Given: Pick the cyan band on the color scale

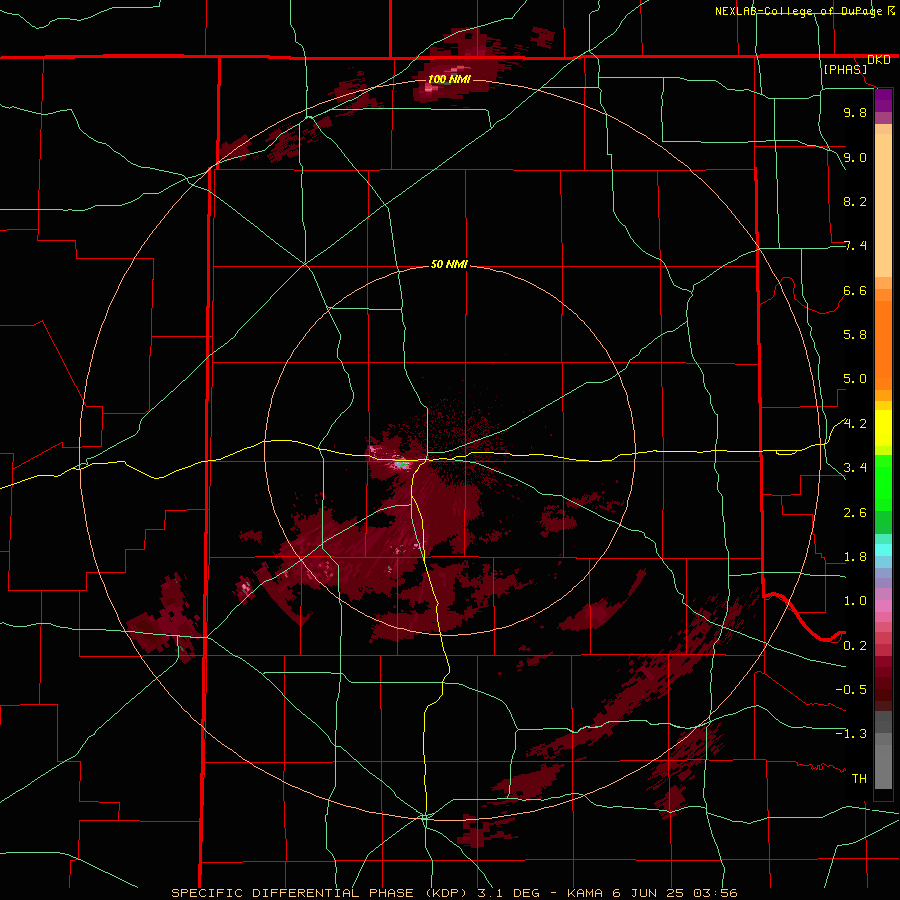Looking at the screenshot, I should click(883, 550).
